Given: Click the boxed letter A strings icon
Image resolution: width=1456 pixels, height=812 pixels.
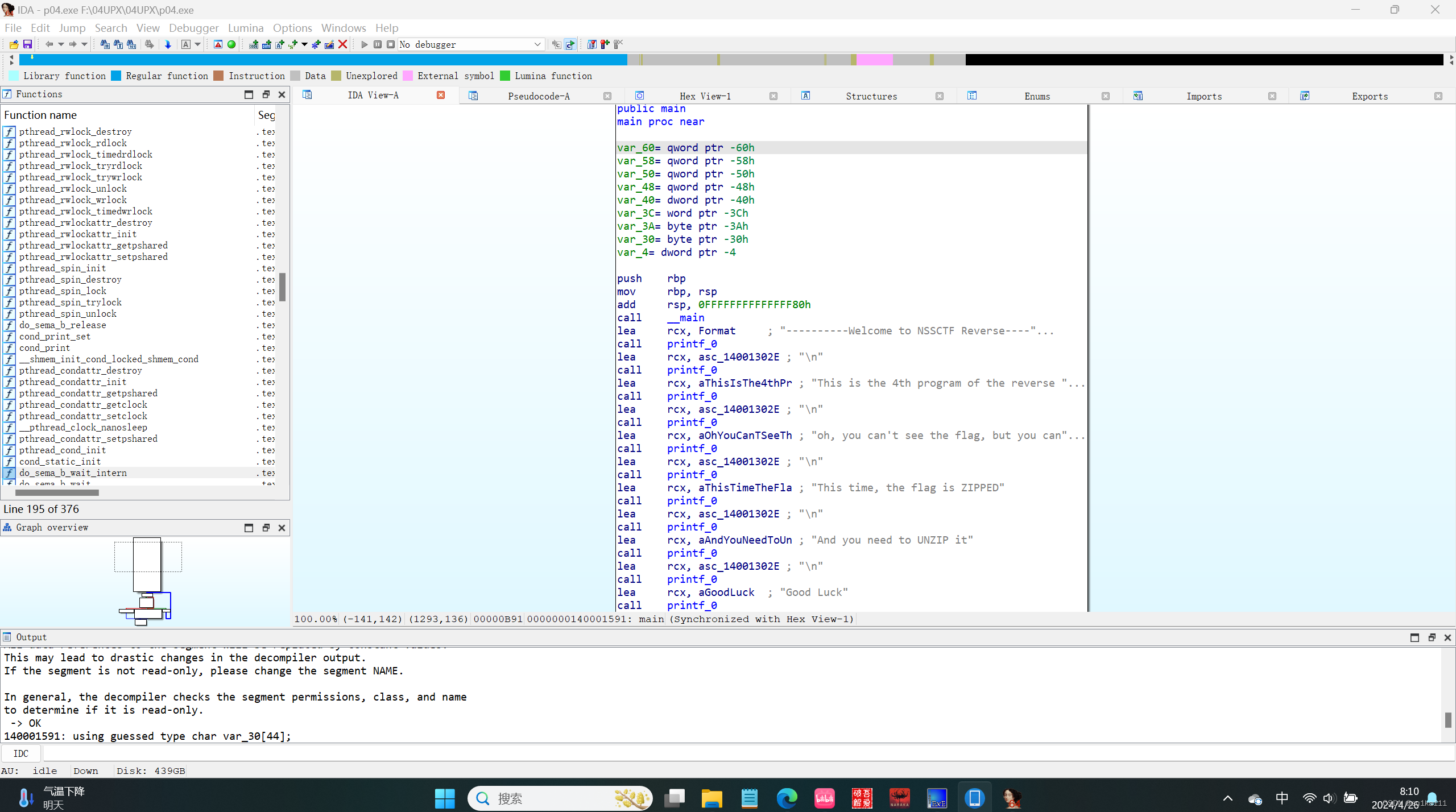Looking at the screenshot, I should pyautogui.click(x=185, y=44).
